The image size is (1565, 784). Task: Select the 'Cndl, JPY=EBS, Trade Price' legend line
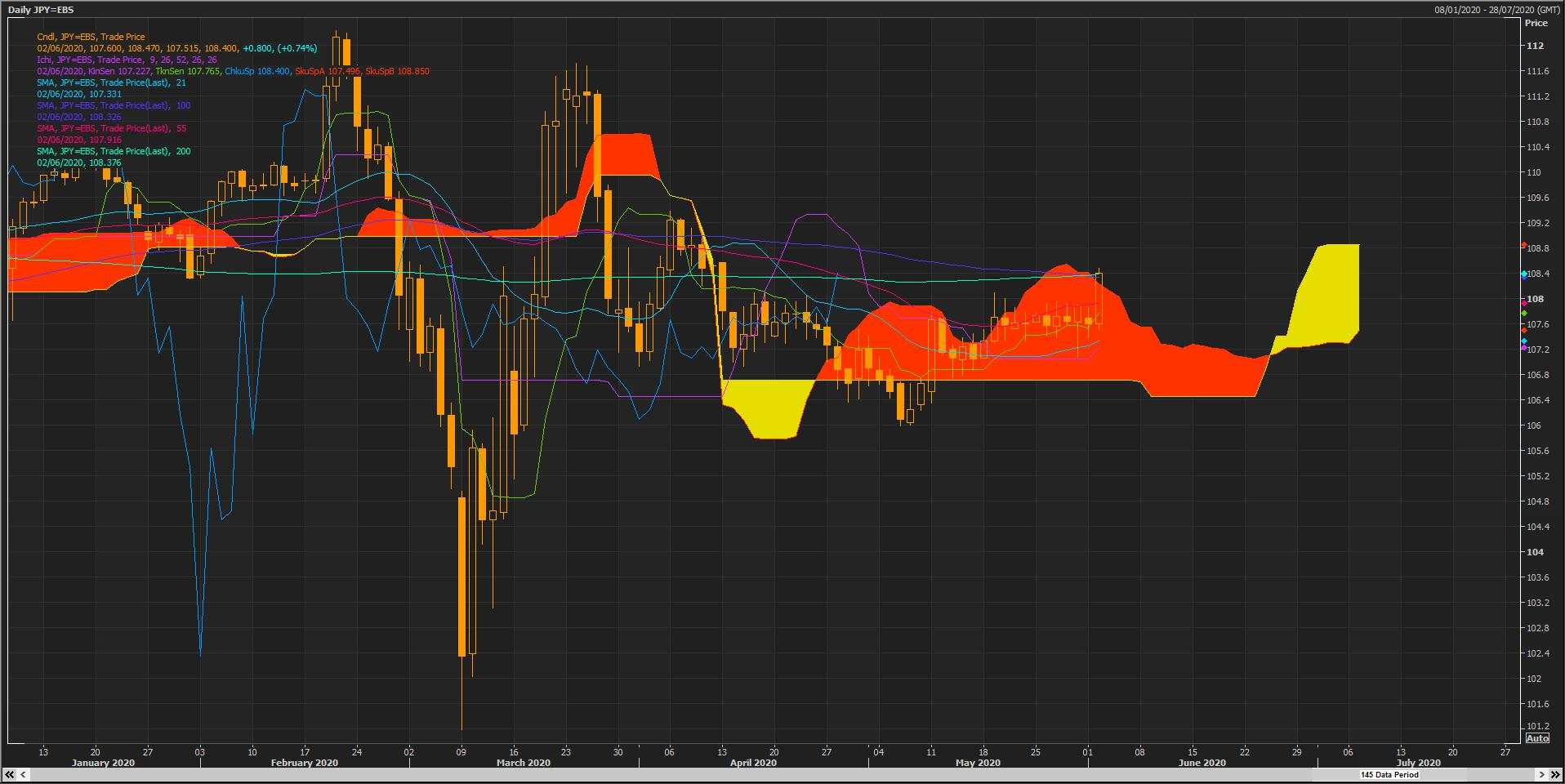pos(91,37)
